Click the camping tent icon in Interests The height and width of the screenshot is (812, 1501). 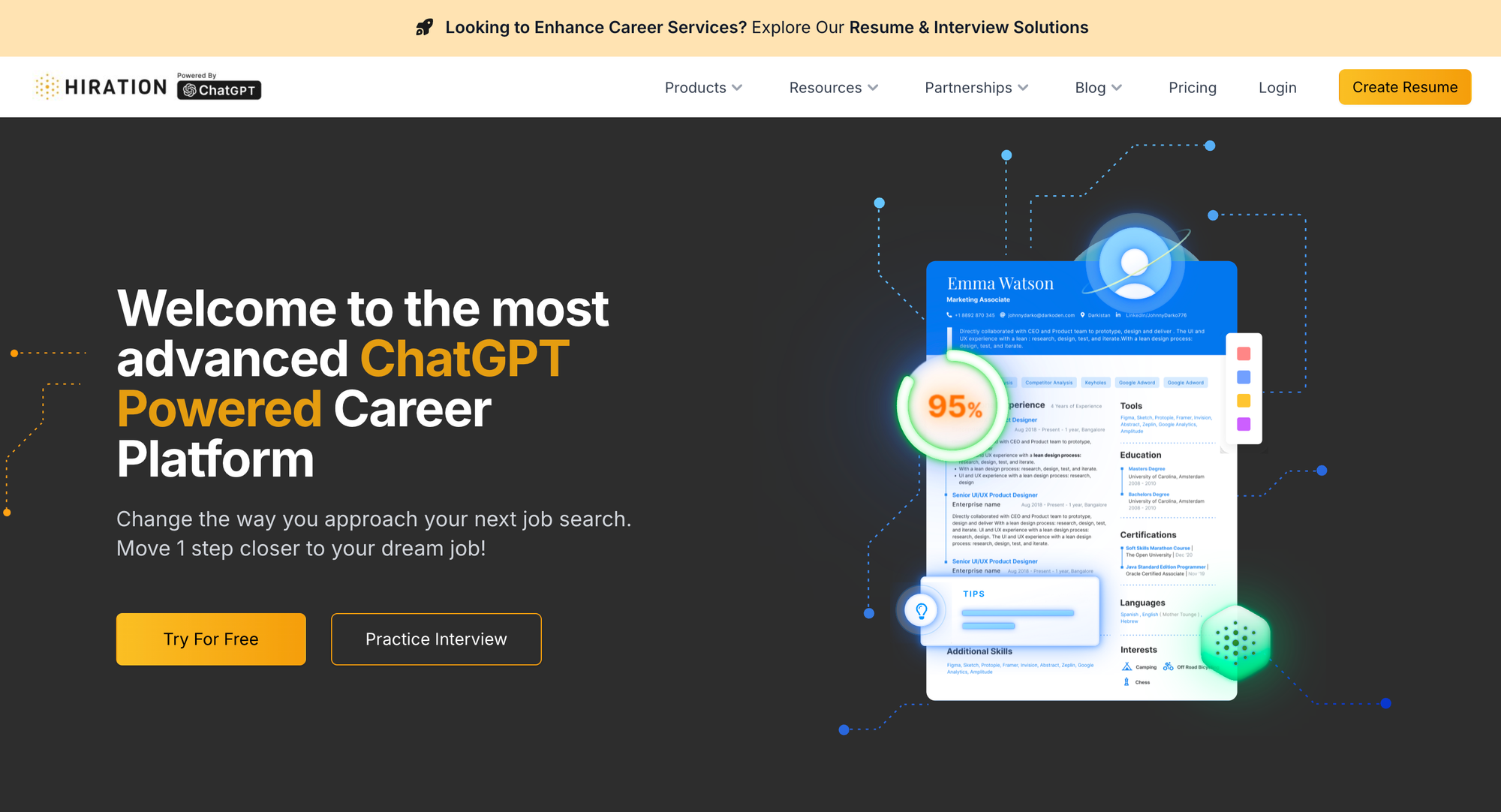1127,666
